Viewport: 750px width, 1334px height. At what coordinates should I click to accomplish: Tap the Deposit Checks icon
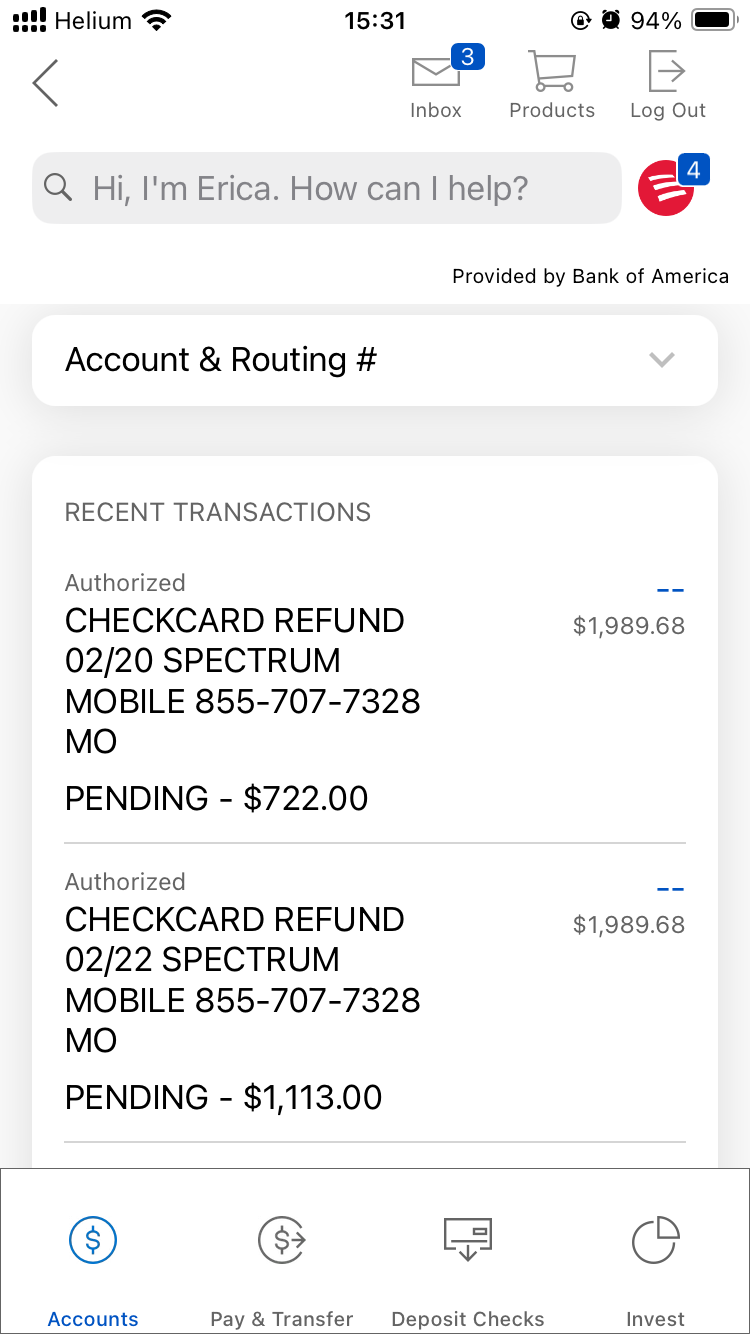tap(468, 1241)
